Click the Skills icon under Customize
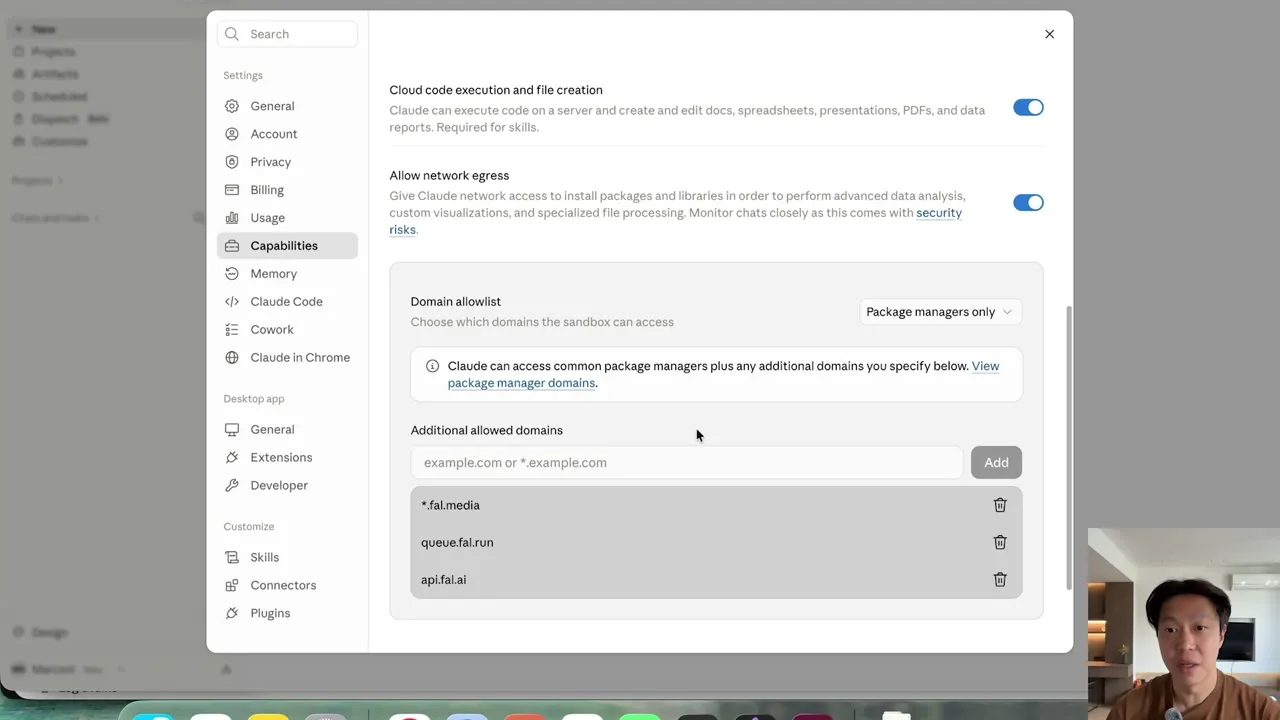 [x=232, y=558]
